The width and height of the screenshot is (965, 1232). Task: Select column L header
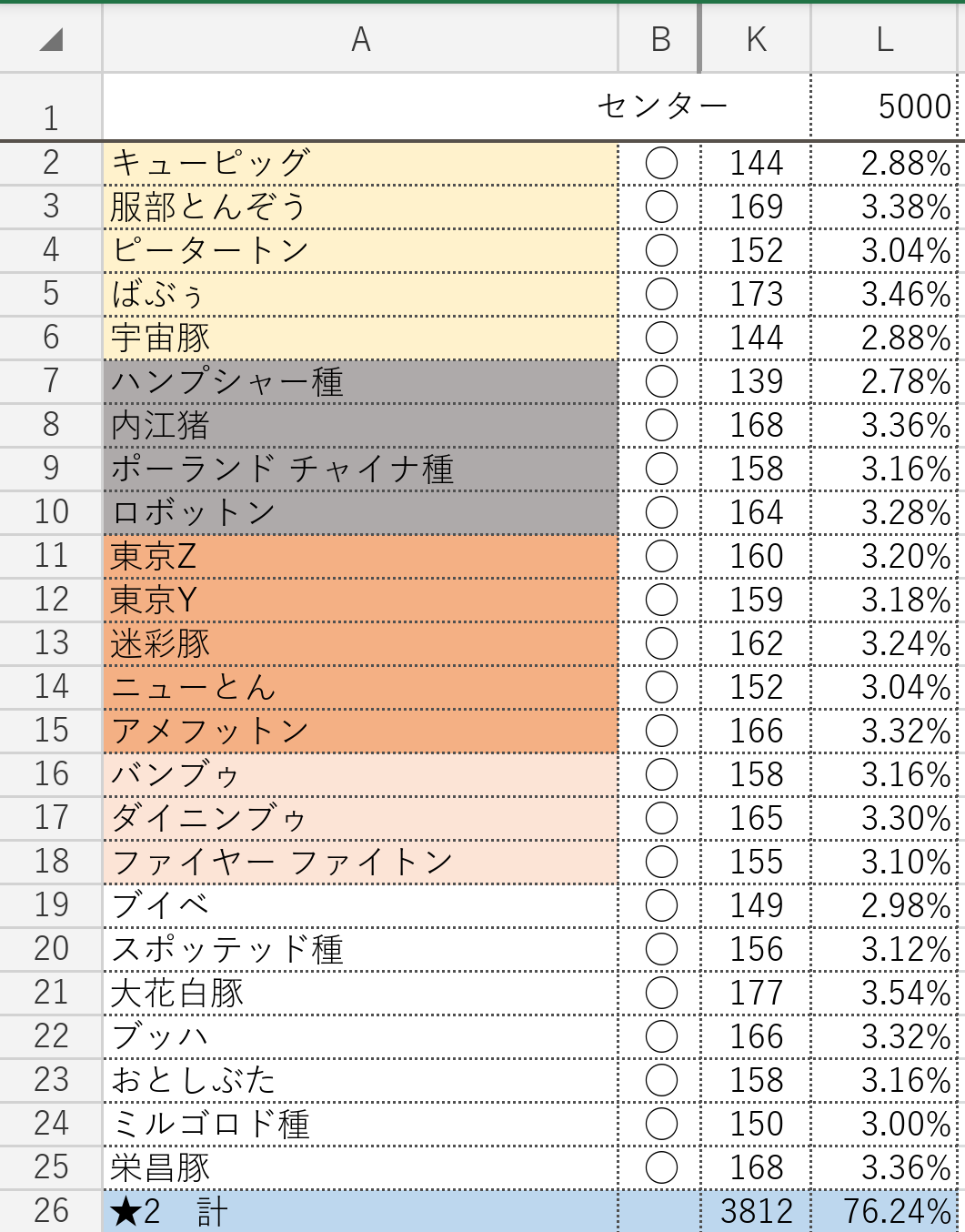(x=884, y=39)
